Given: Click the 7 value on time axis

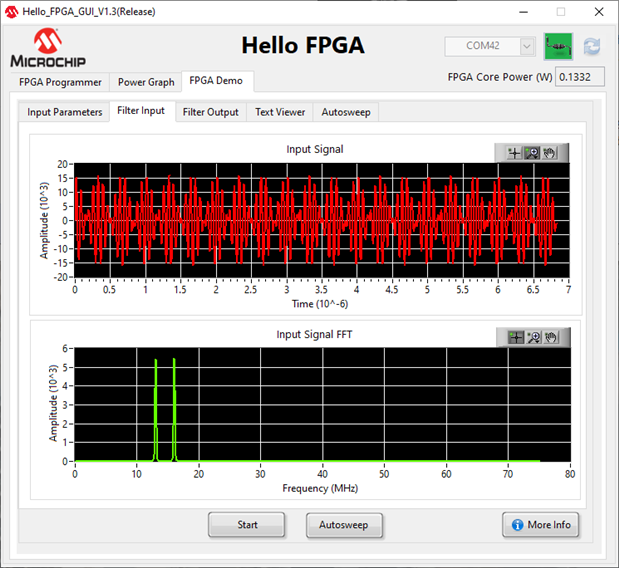Looking at the screenshot, I should pyautogui.click(x=568, y=290).
